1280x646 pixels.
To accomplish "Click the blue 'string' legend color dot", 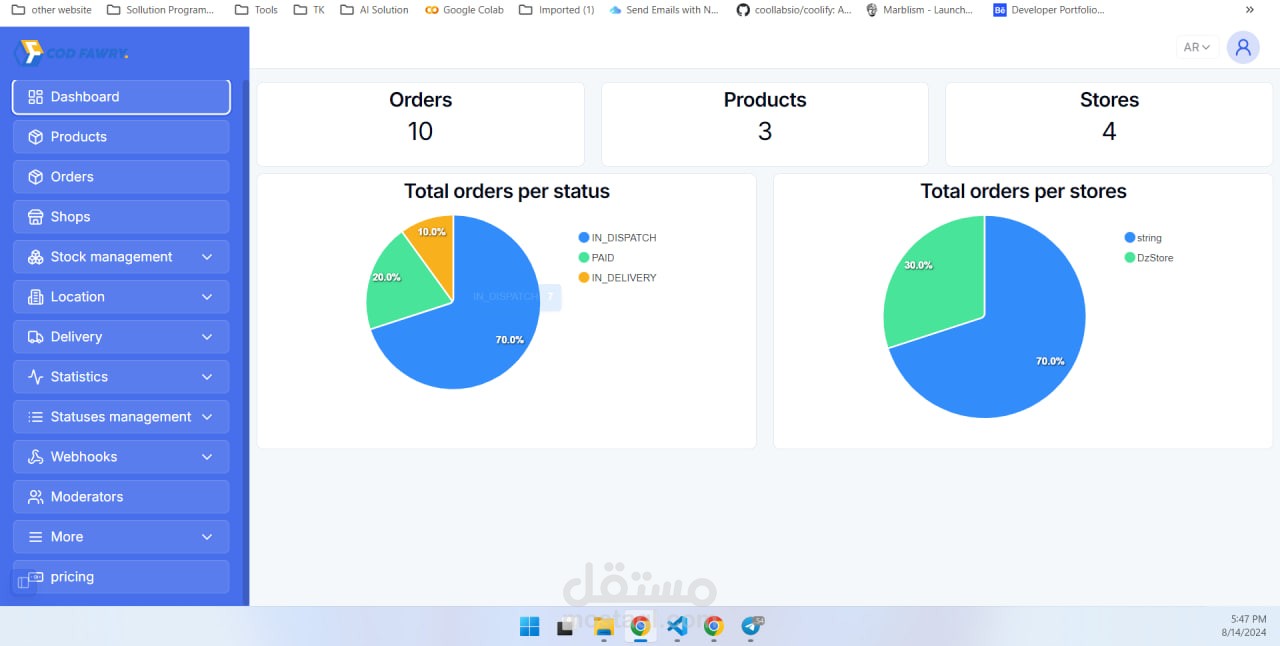I will pyautogui.click(x=1130, y=238).
